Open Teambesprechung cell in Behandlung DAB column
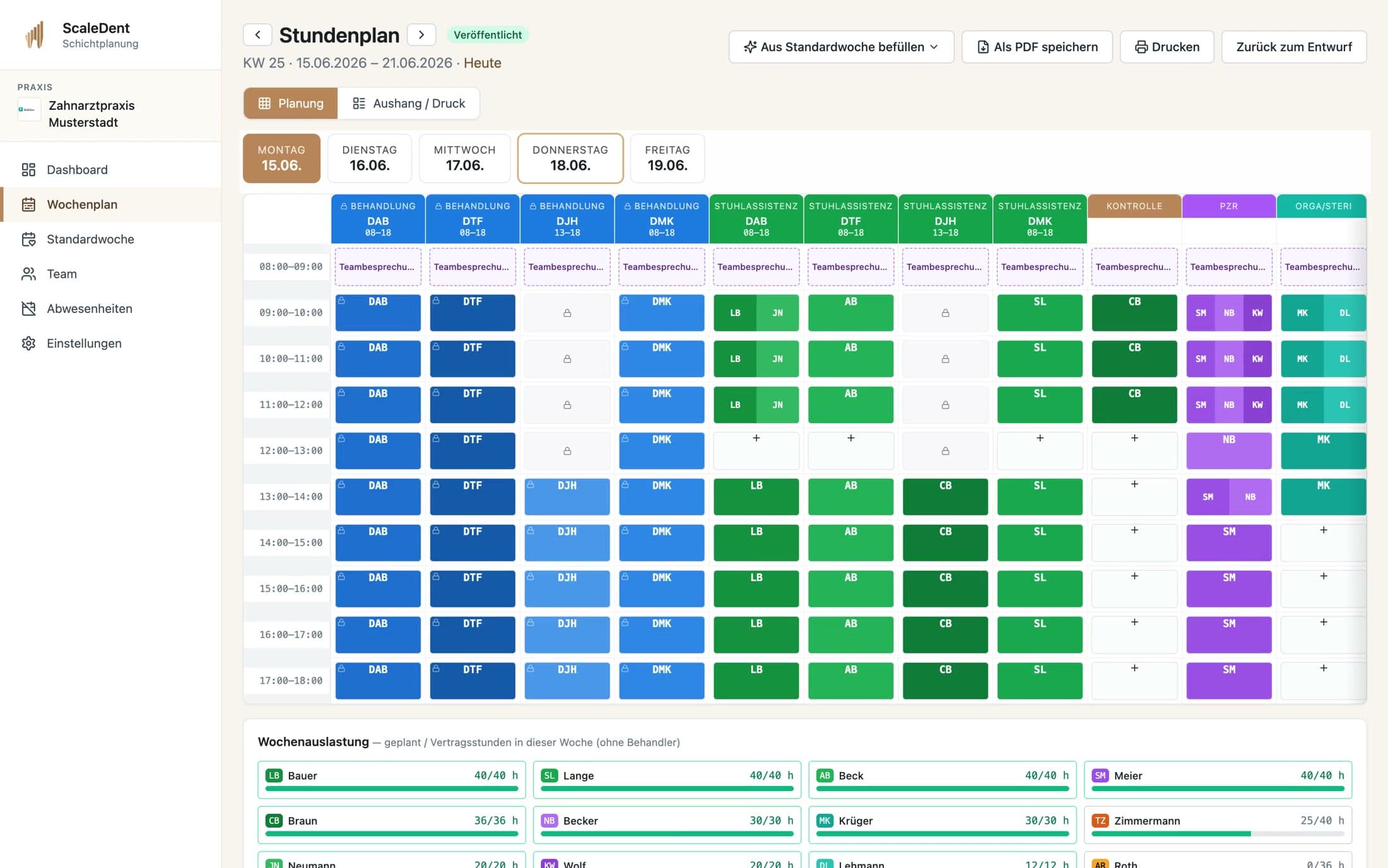Viewport: 1388px width, 868px height. [378, 267]
